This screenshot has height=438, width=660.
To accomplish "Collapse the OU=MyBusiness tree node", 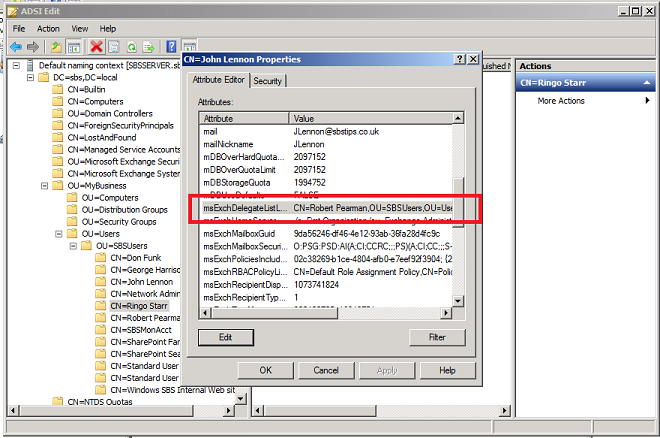I will [44, 186].
